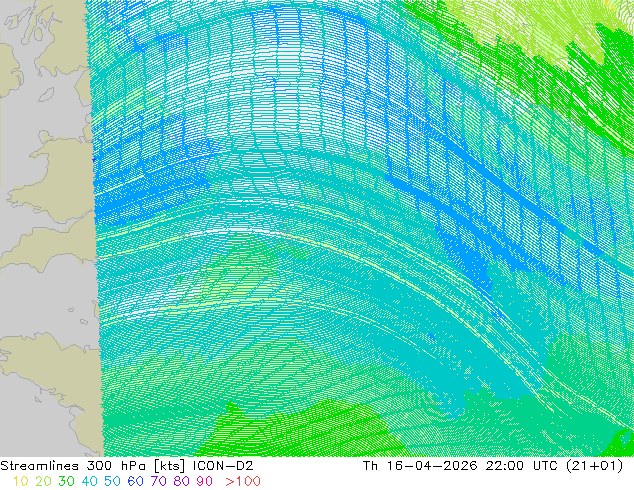This screenshot has width=634, height=490.
Task: Click the light blue '50' legend value
Action: tap(112, 481)
